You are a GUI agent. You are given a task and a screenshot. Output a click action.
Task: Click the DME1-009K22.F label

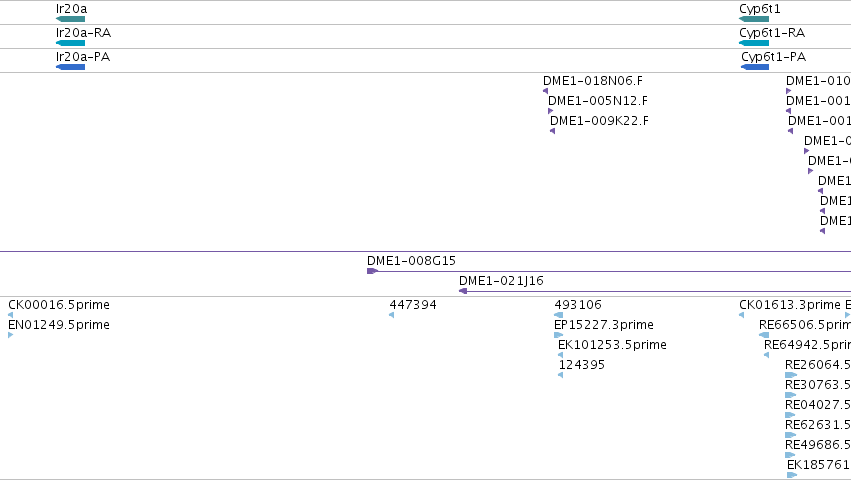click(x=599, y=121)
